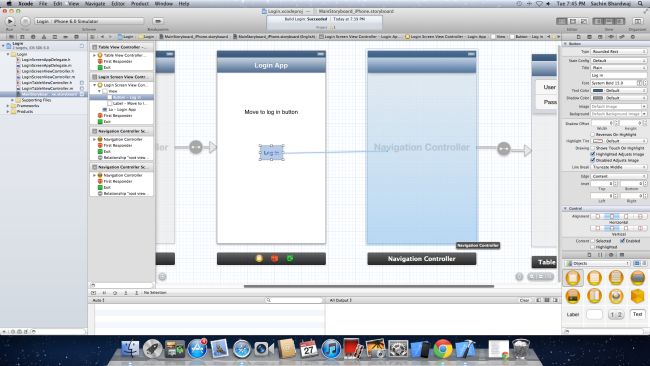The width and height of the screenshot is (650, 366).
Task: Uncheck Highlighted Adjusts Image
Action: pos(592,154)
